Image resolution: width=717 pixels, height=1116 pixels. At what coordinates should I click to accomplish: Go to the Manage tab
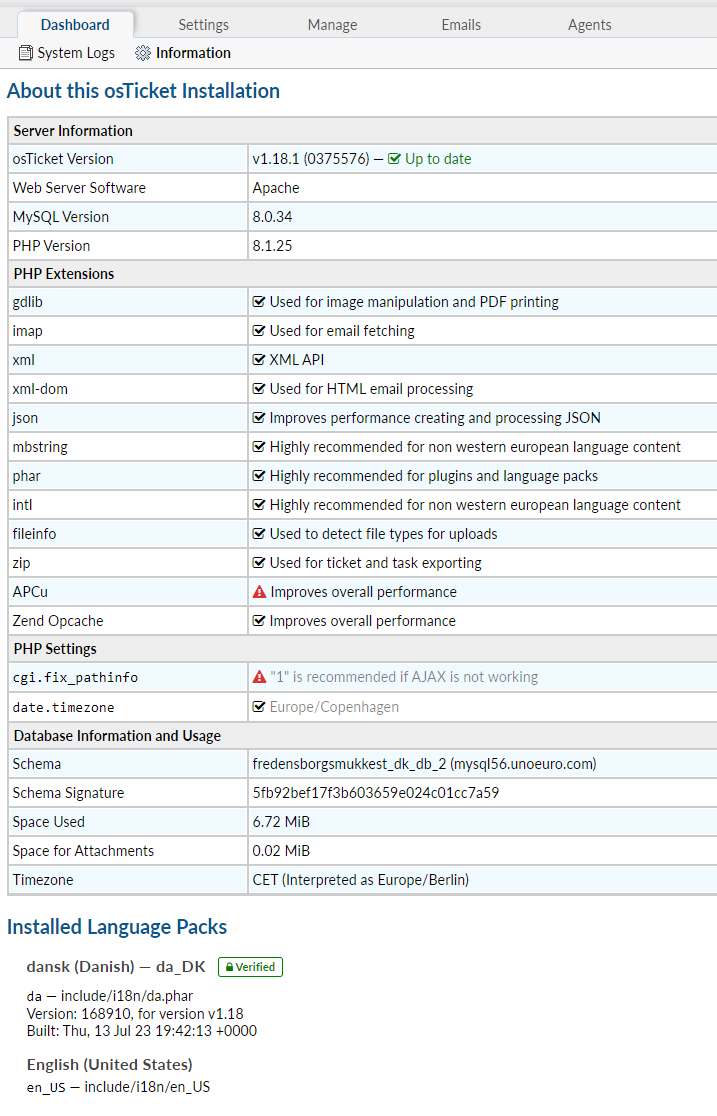click(333, 25)
